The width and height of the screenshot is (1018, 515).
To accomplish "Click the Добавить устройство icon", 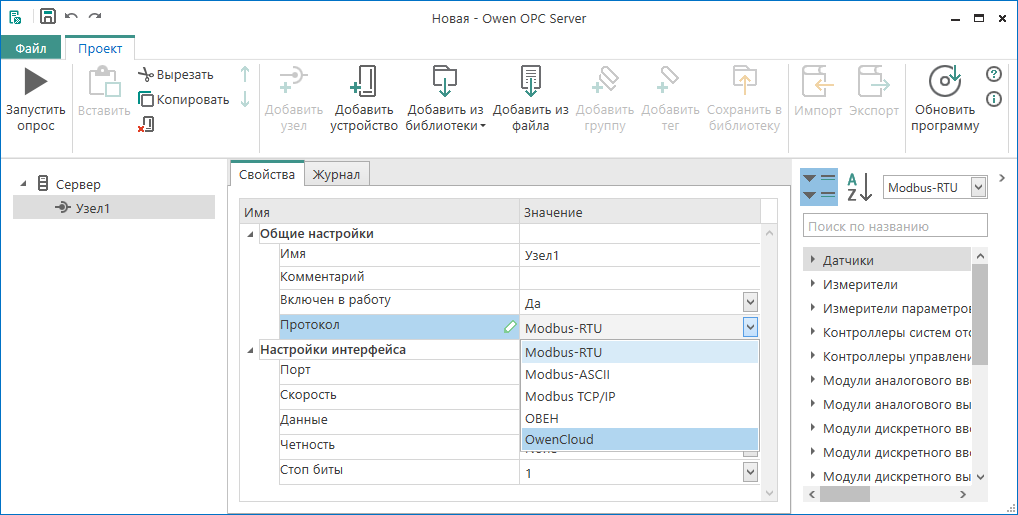I will point(364,82).
